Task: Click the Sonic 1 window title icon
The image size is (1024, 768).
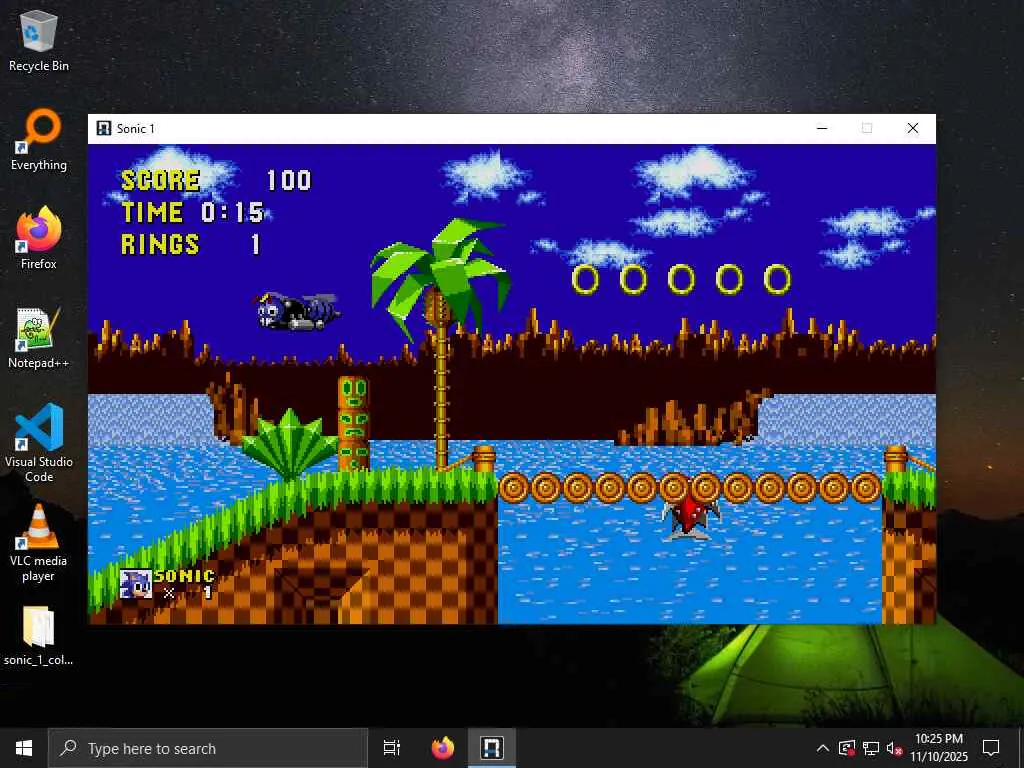Action: [x=103, y=128]
